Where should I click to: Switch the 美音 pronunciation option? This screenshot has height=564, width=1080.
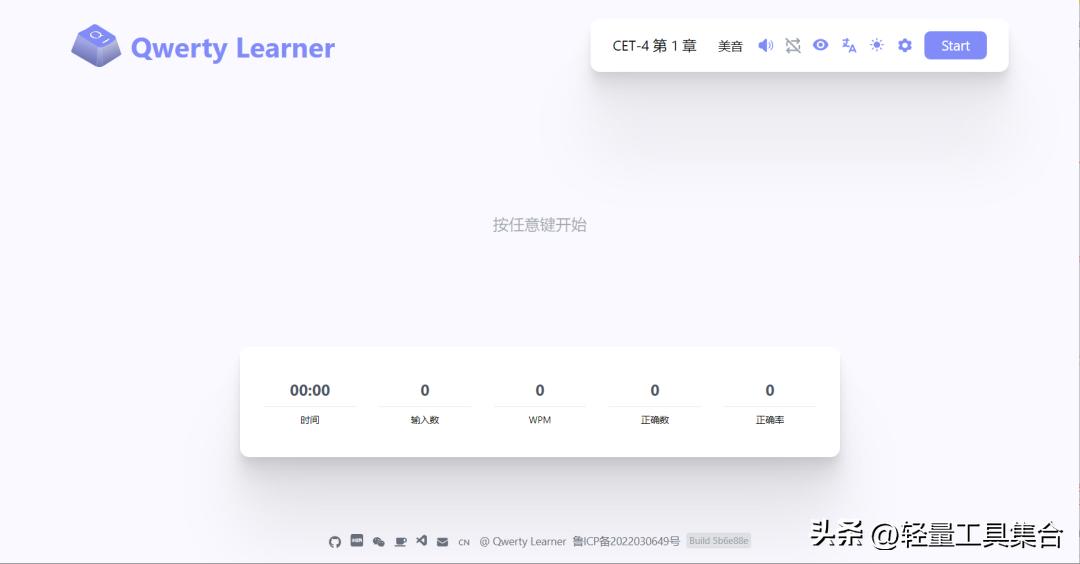730,46
